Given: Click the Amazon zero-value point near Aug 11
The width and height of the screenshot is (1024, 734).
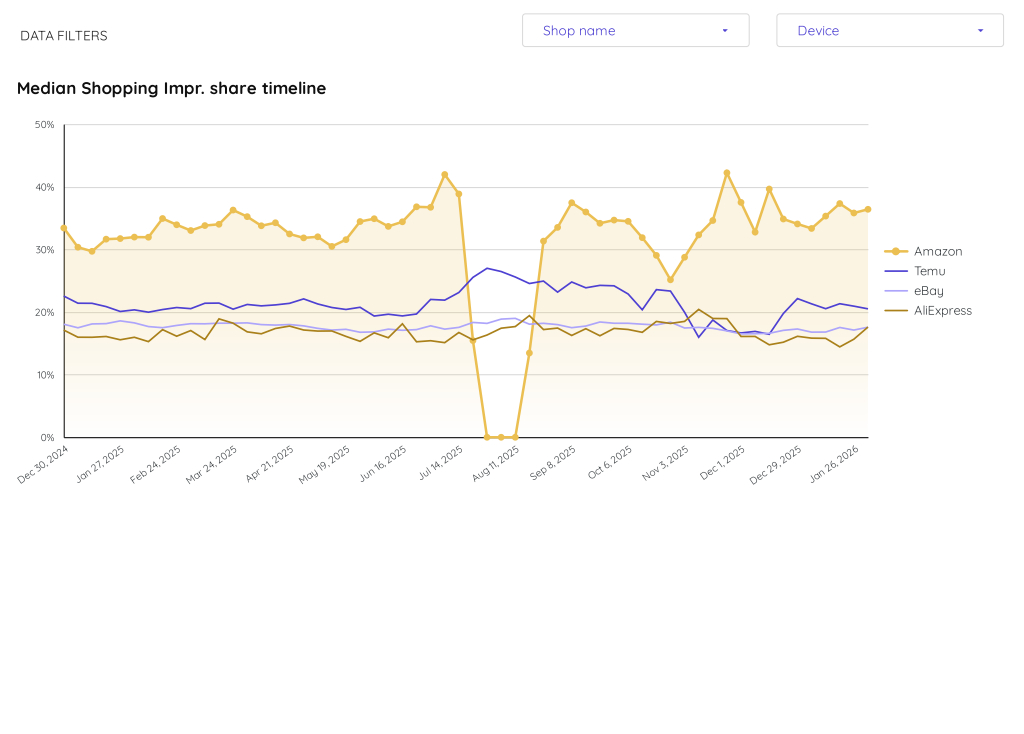Looking at the screenshot, I should tap(500, 437).
